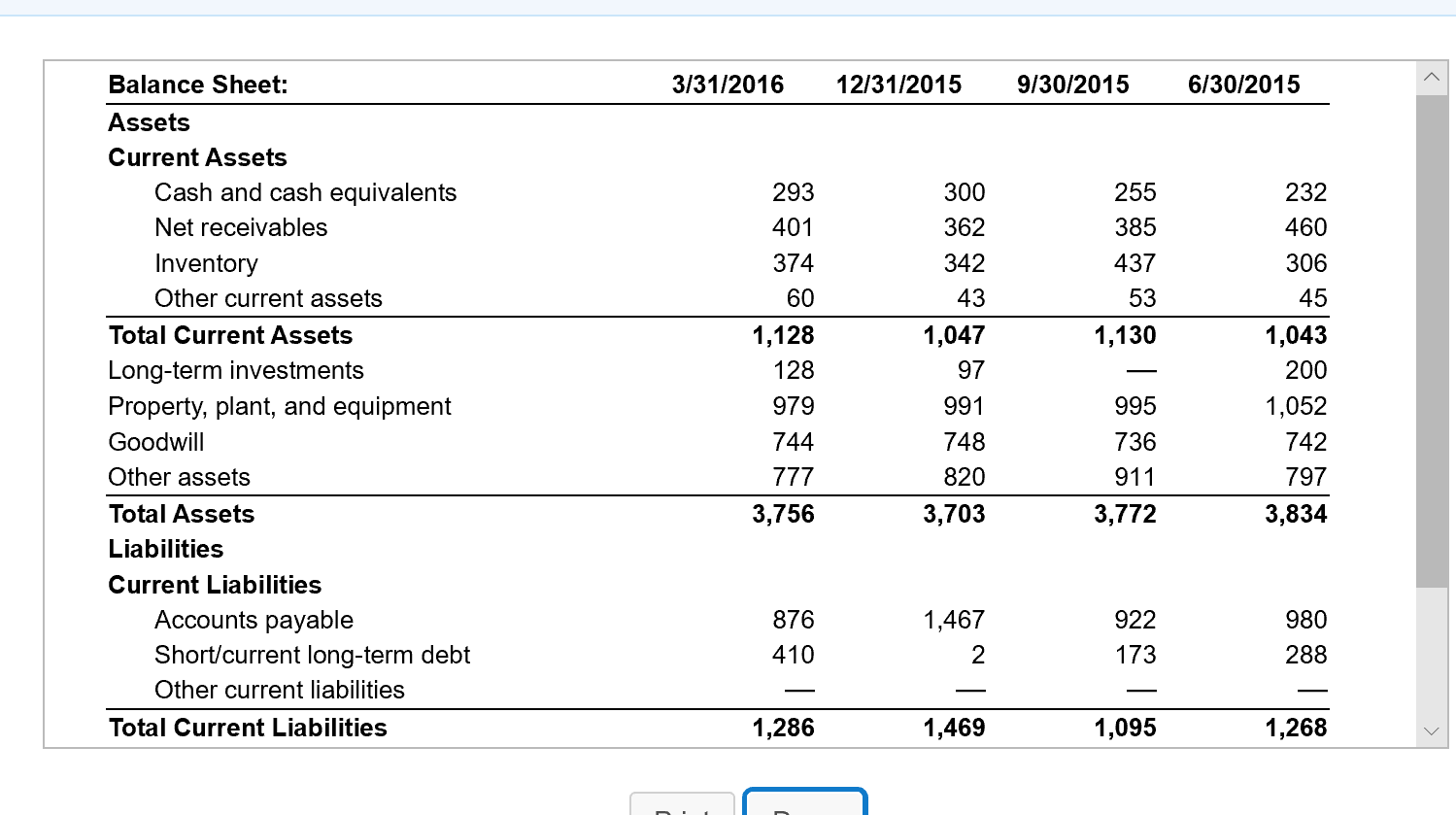Click 'Cash and cash equivalents' row label
Screen dimensions: 1456x815
coord(305,192)
